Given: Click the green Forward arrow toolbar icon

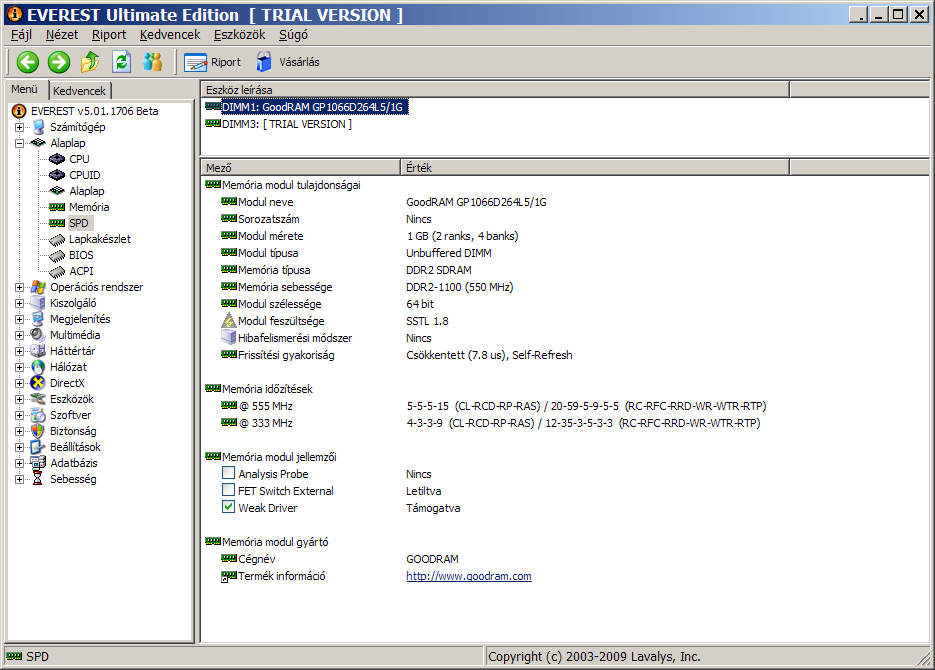Looking at the screenshot, I should point(58,62).
